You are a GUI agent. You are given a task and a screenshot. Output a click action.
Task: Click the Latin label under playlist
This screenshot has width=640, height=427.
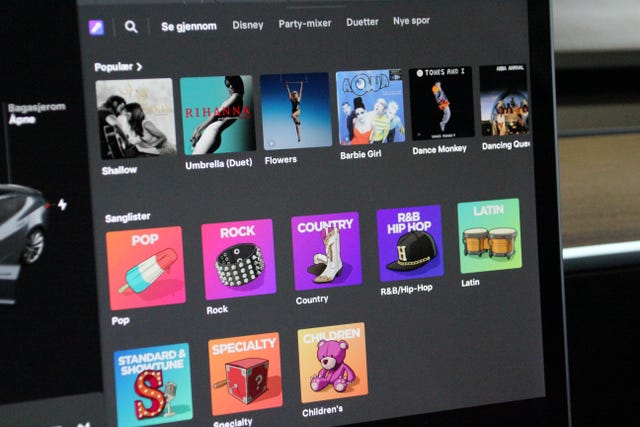point(470,282)
